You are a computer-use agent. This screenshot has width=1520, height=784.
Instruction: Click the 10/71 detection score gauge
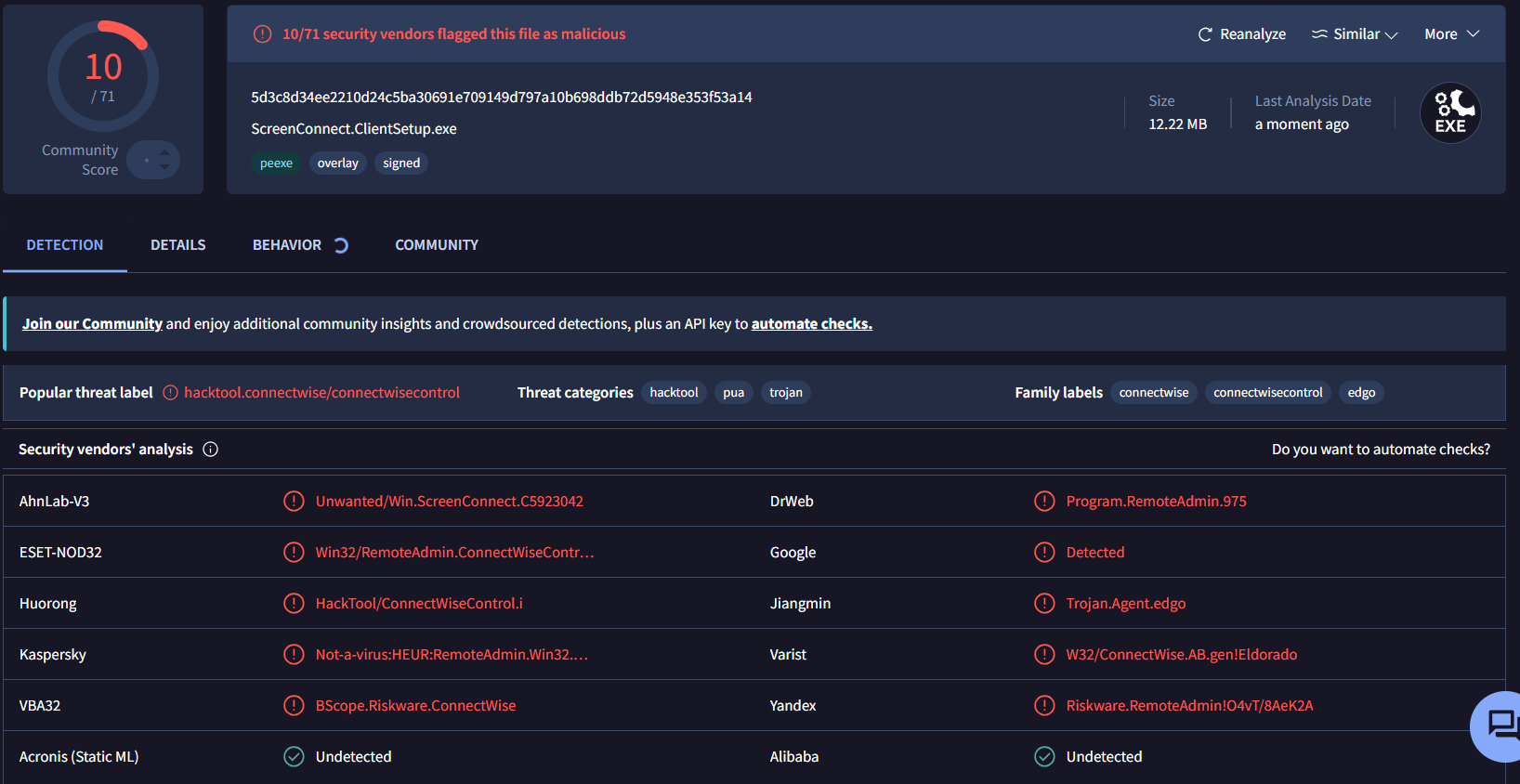click(103, 76)
